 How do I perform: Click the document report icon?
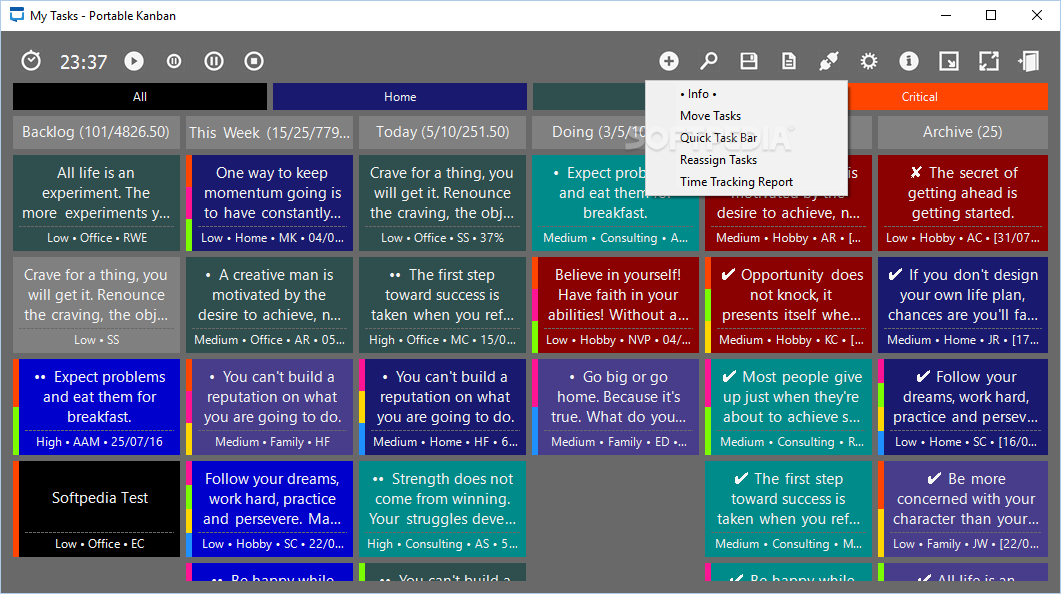pos(789,62)
